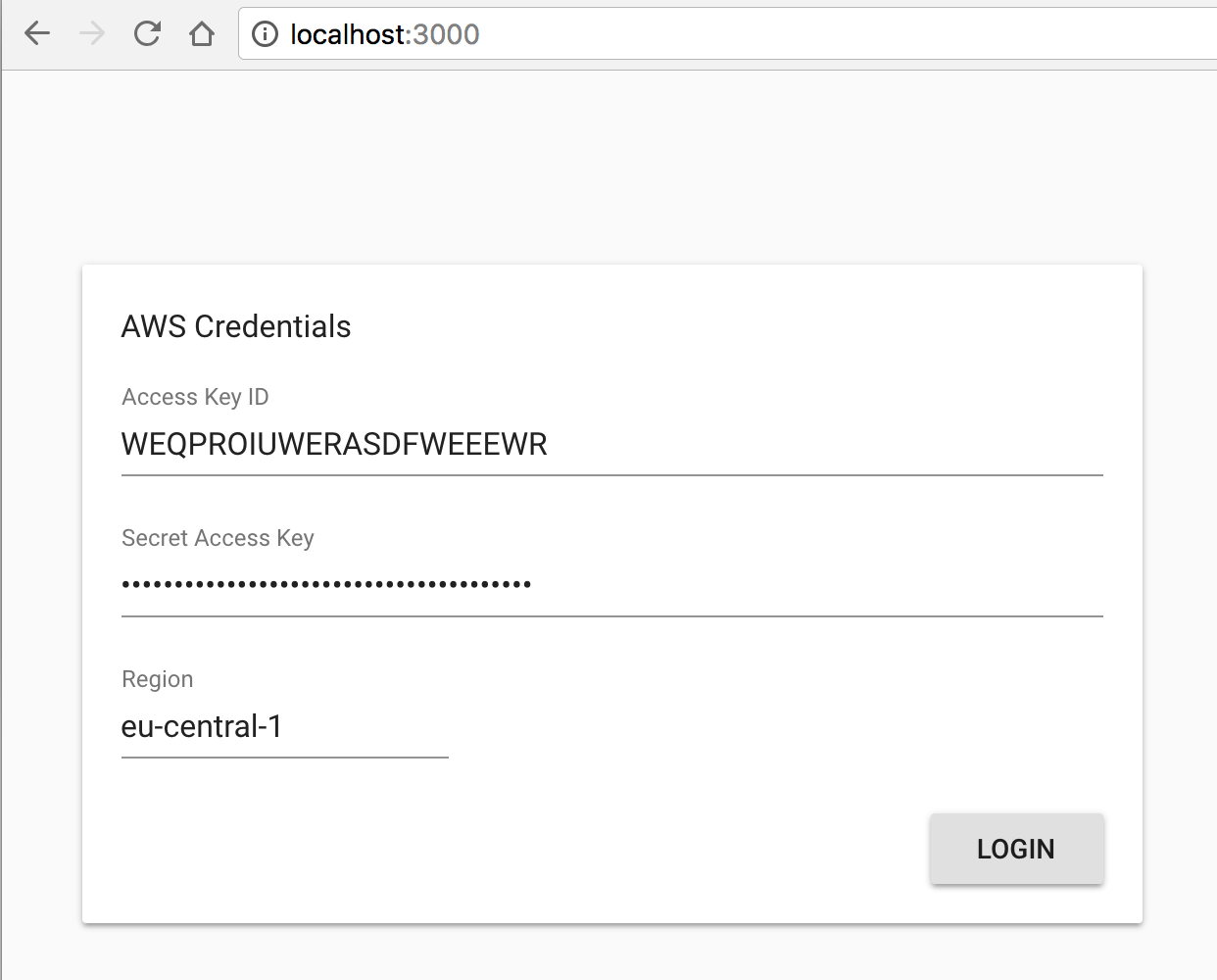Click the AWS Credentials heading

[235, 326]
